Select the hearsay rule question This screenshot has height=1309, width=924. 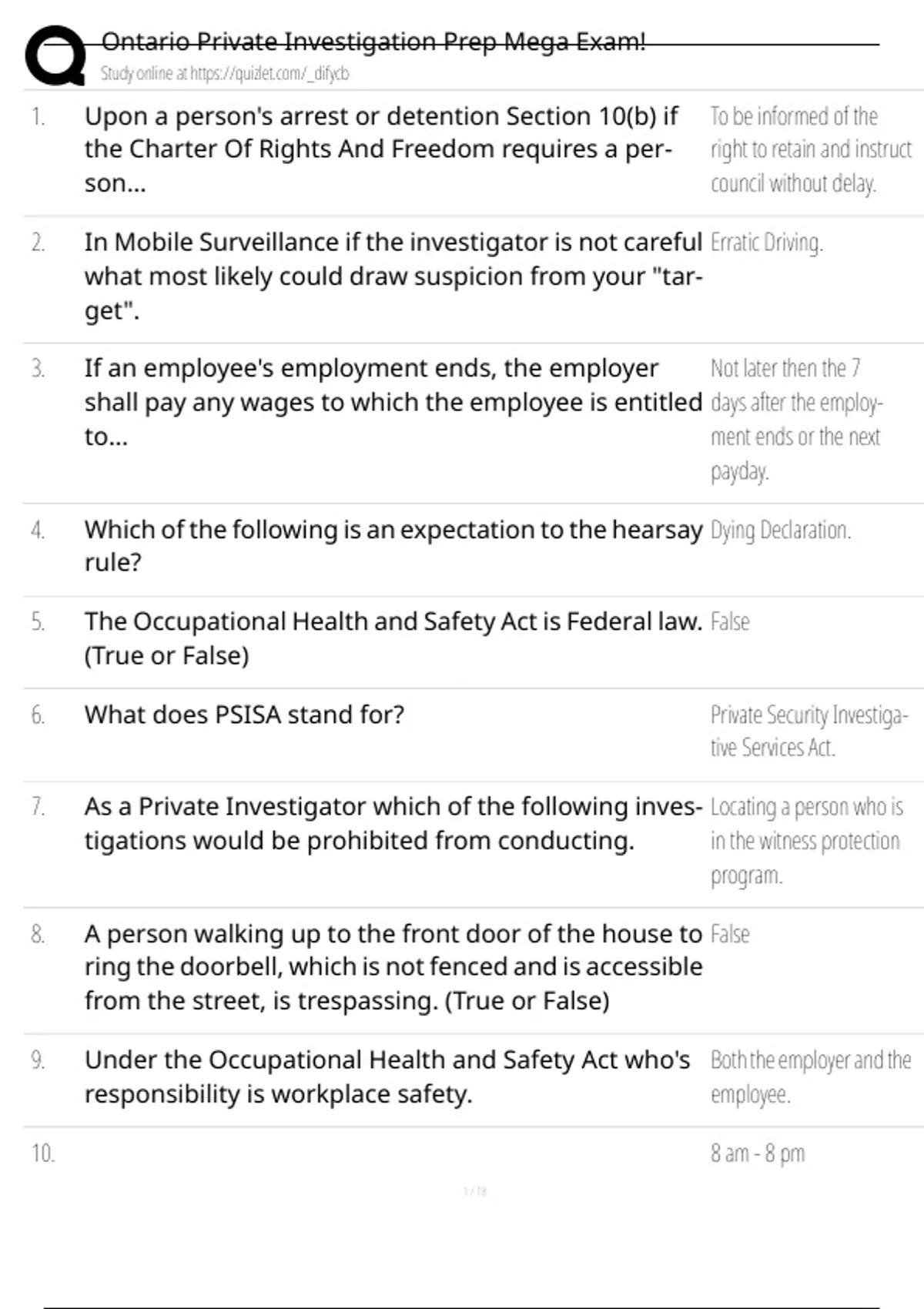393,545
